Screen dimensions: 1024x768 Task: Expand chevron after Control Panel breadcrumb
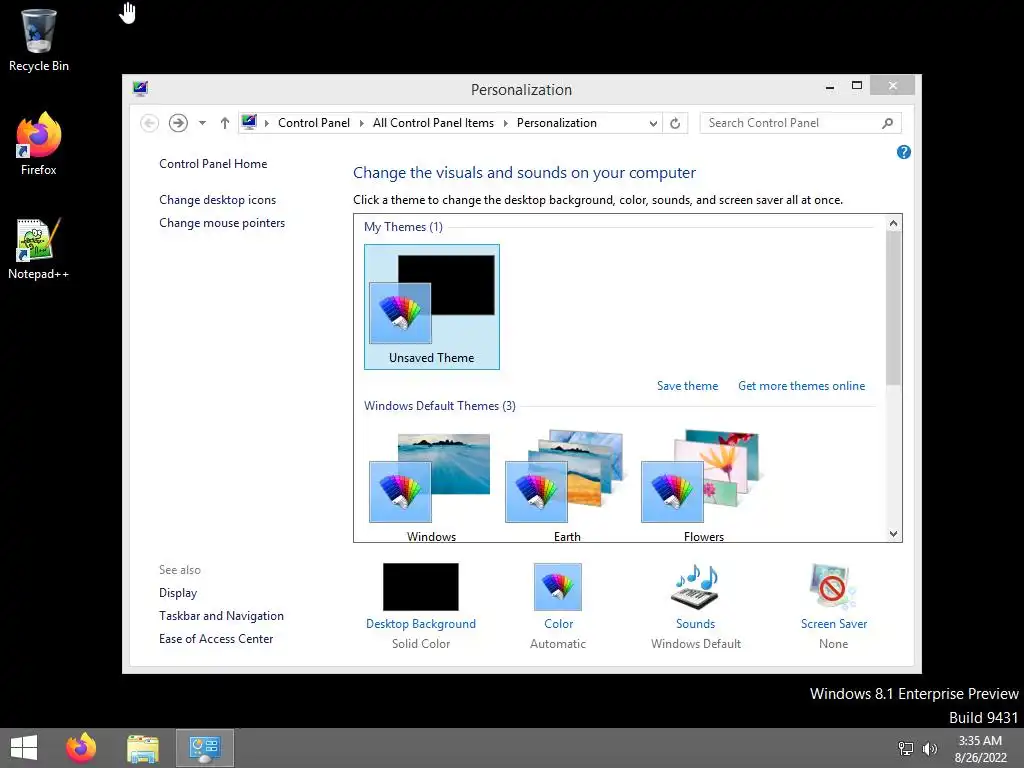pyautogui.click(x=361, y=123)
